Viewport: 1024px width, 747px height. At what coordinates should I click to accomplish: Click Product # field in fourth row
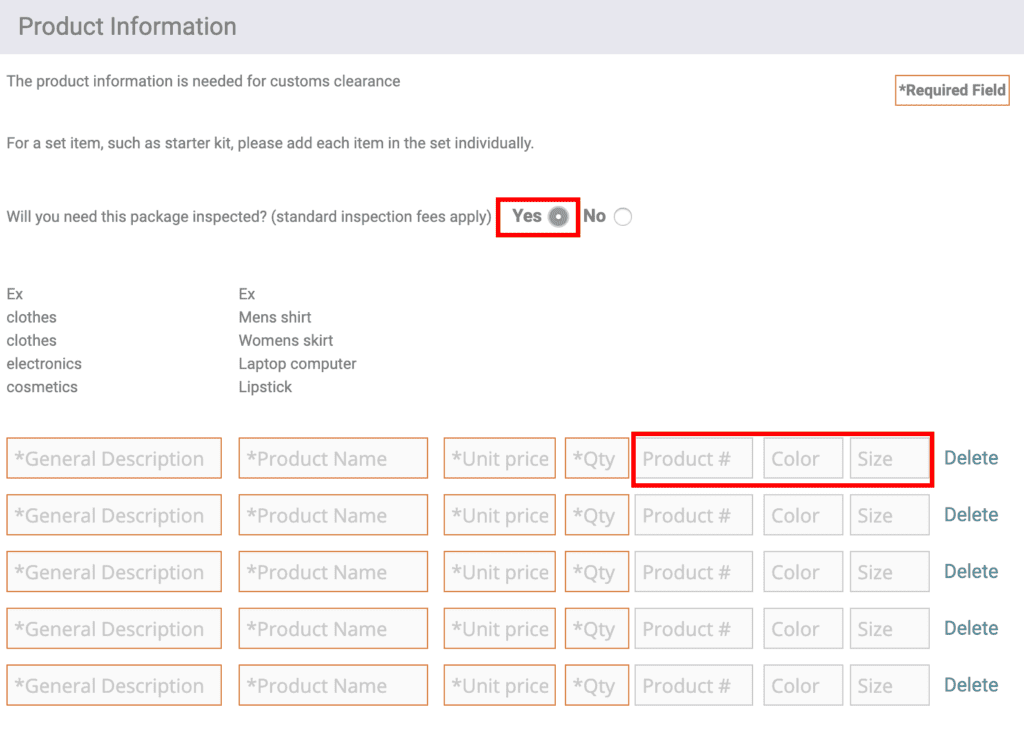[694, 629]
